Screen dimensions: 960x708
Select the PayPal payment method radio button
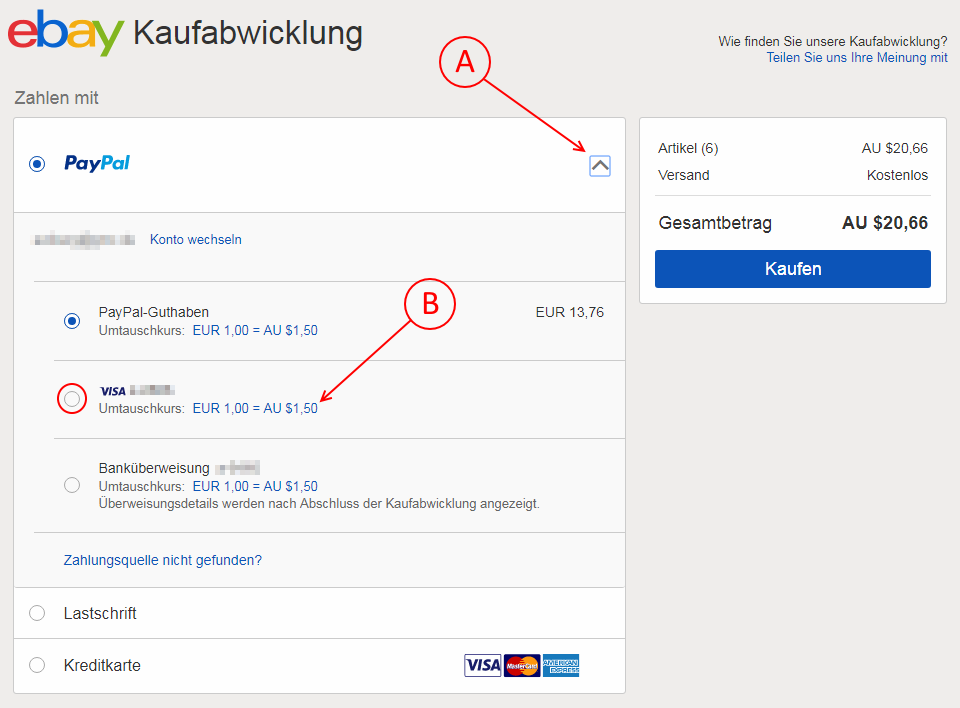38,164
